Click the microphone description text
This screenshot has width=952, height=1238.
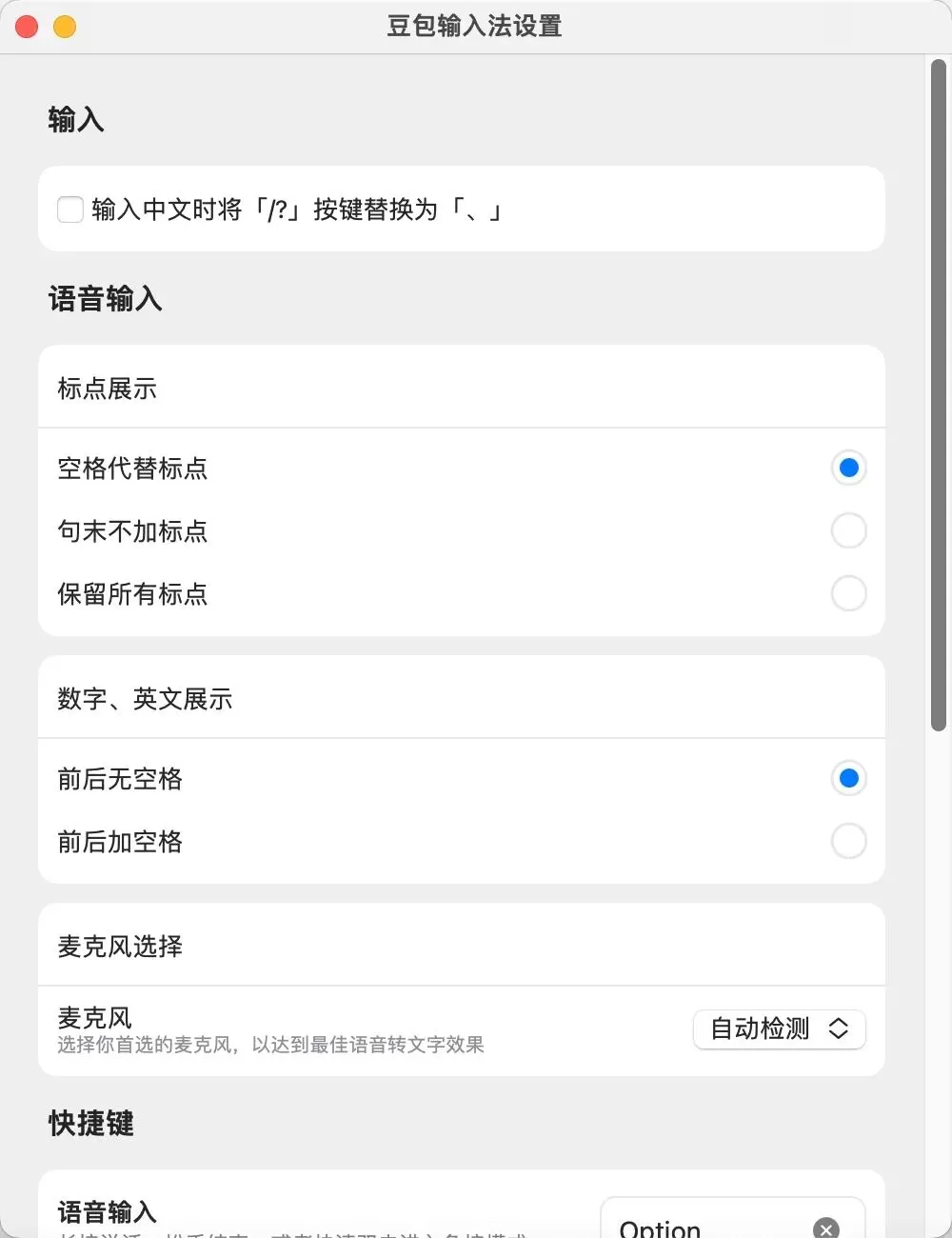(270, 1045)
